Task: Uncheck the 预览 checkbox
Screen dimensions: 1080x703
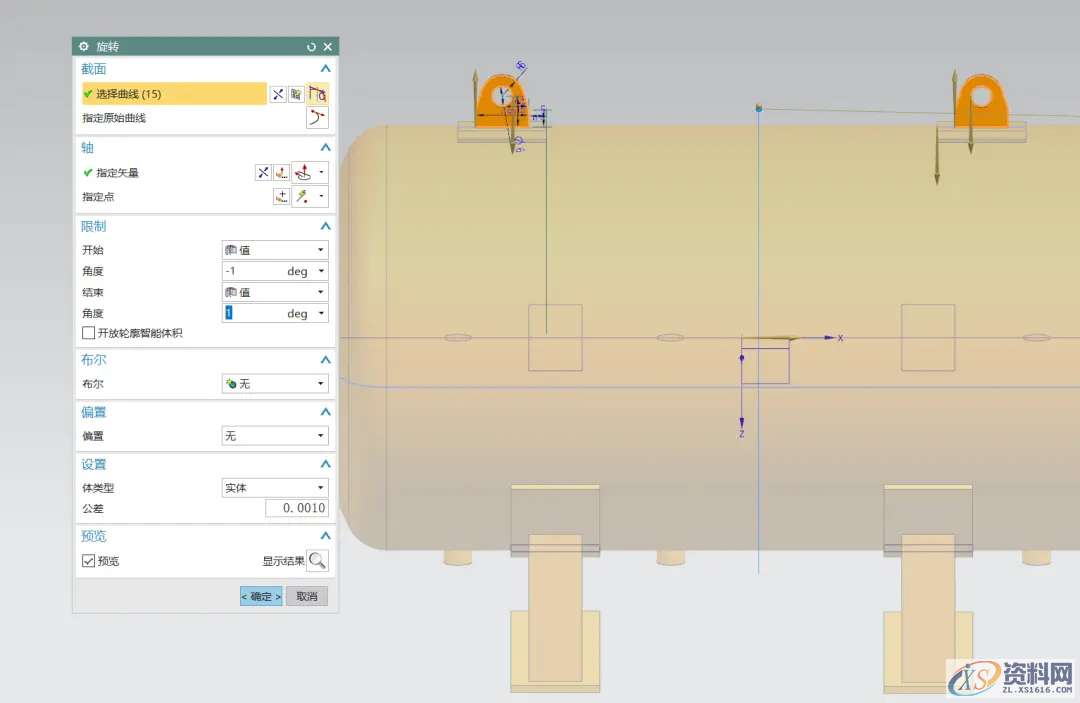Action: [89, 561]
